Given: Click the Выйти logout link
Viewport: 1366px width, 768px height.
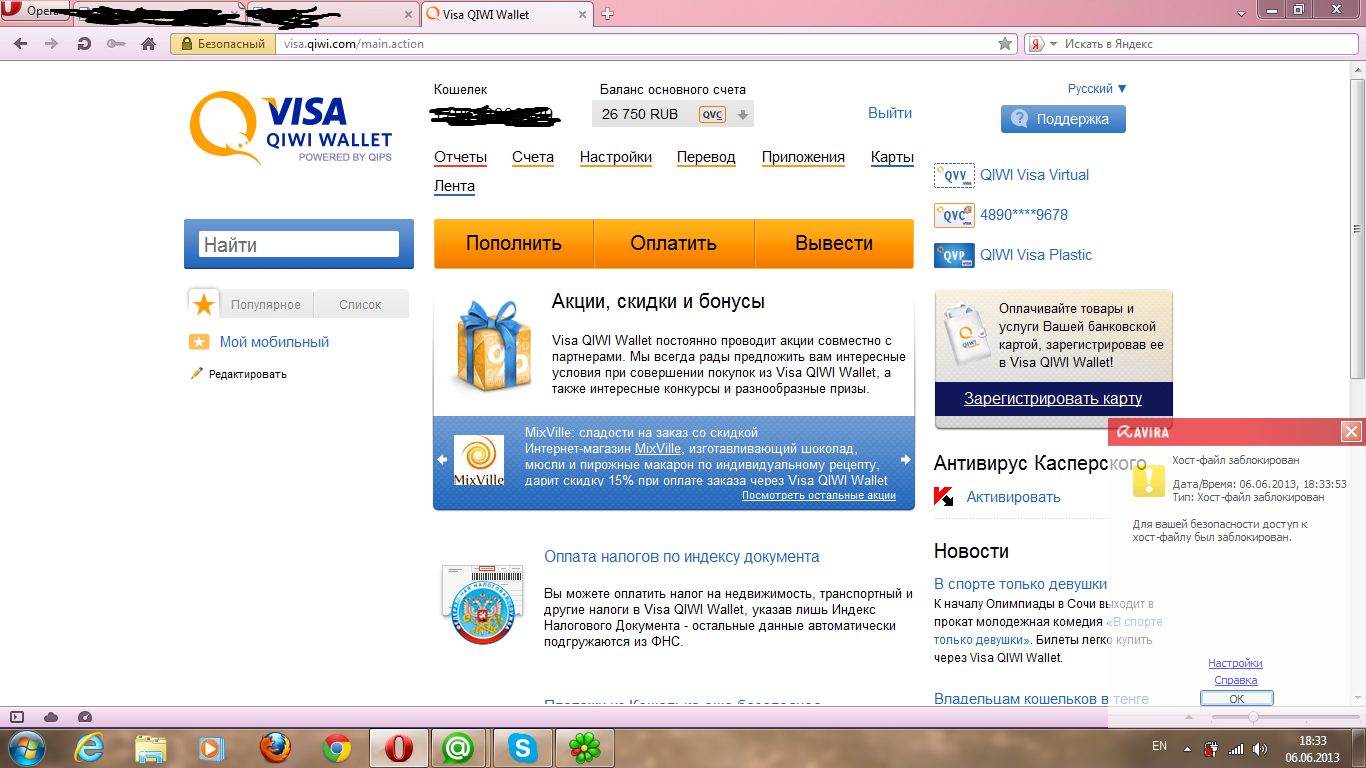Looking at the screenshot, I should point(890,113).
